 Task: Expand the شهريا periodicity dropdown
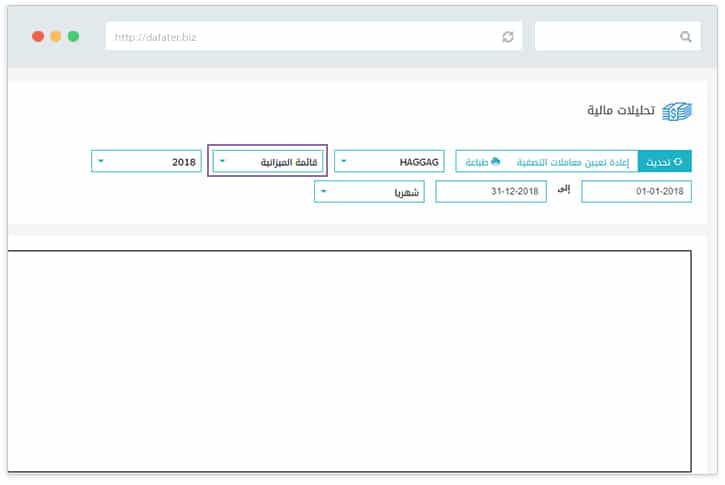click(x=369, y=192)
